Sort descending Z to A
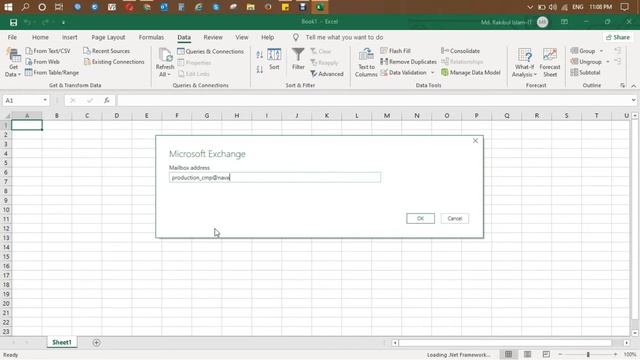 point(260,69)
